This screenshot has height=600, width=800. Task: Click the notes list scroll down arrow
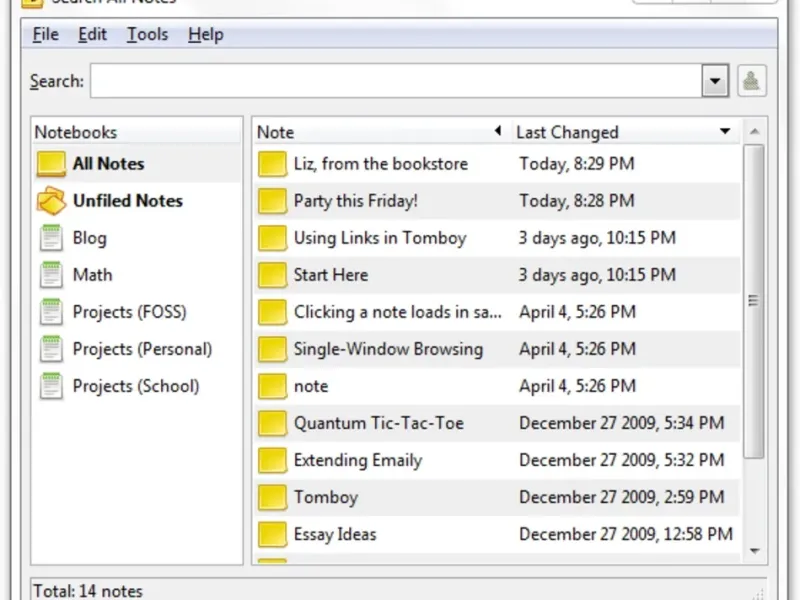(754, 551)
